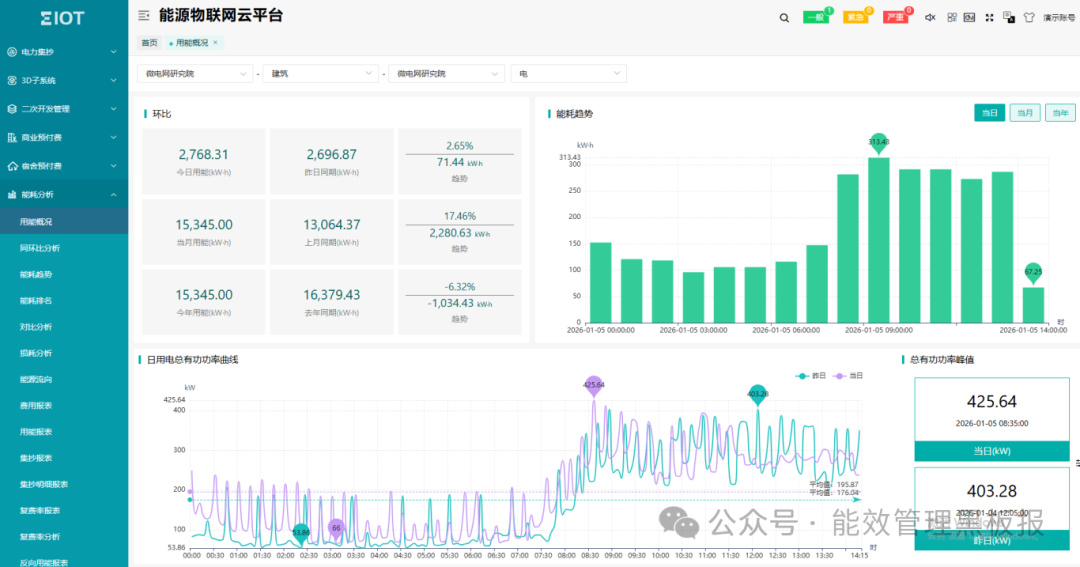
Task: Click the 能耗分析 bar chart icon
Action: tap(12, 194)
